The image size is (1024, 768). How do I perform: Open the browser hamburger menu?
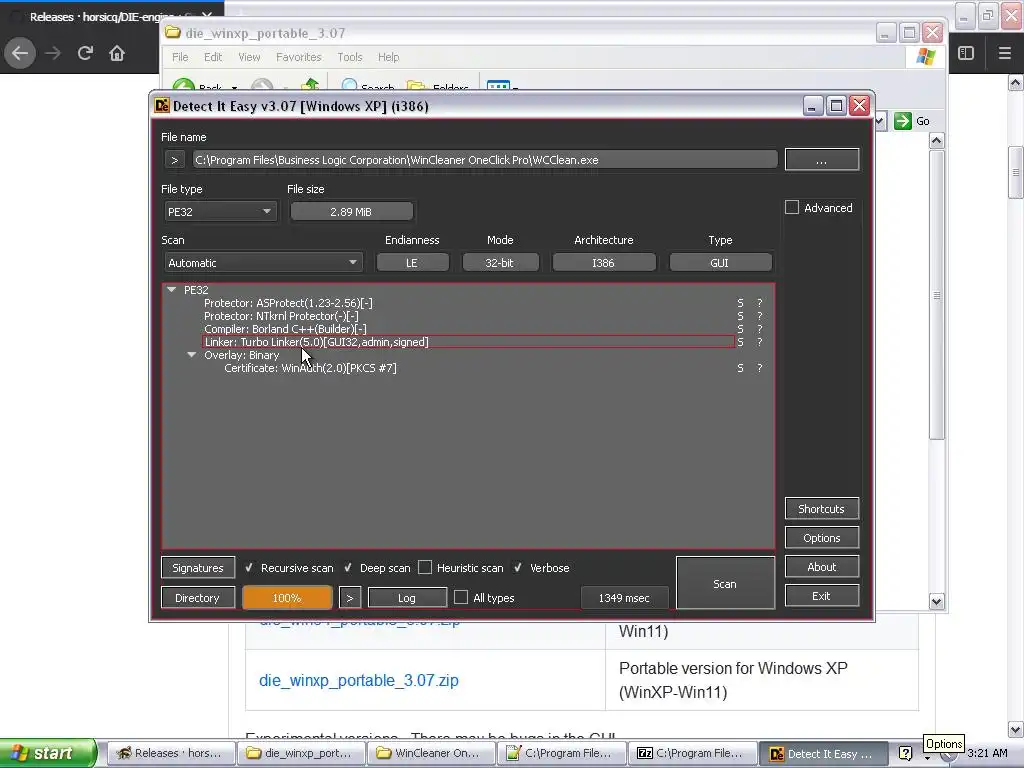click(x=1005, y=54)
